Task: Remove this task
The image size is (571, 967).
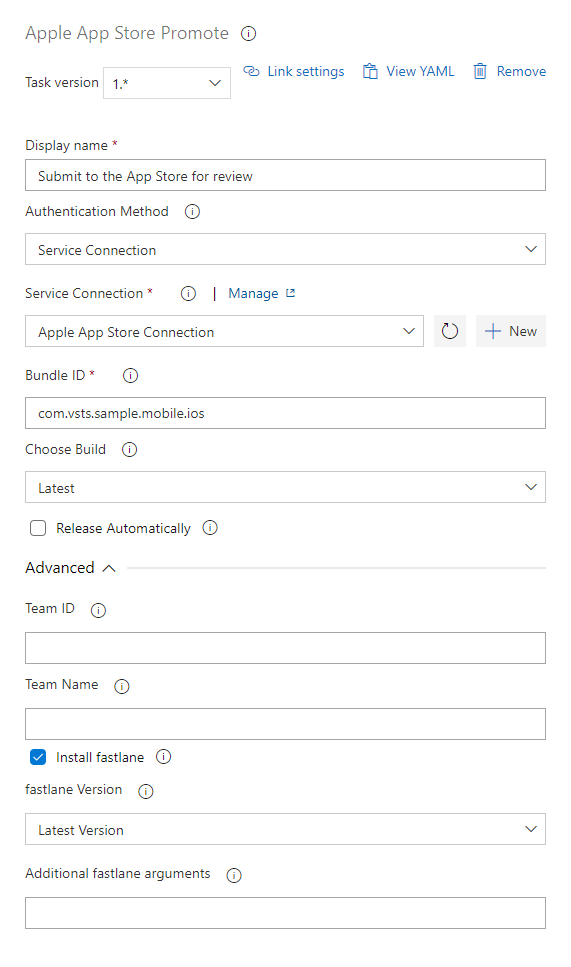Action: pyautogui.click(x=509, y=72)
